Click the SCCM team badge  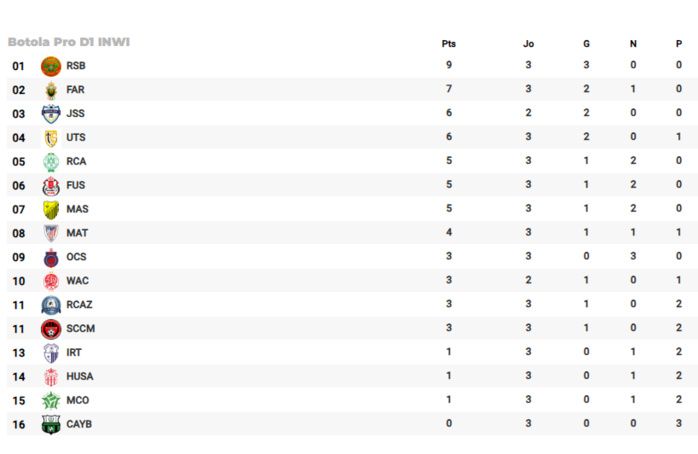click(51, 329)
